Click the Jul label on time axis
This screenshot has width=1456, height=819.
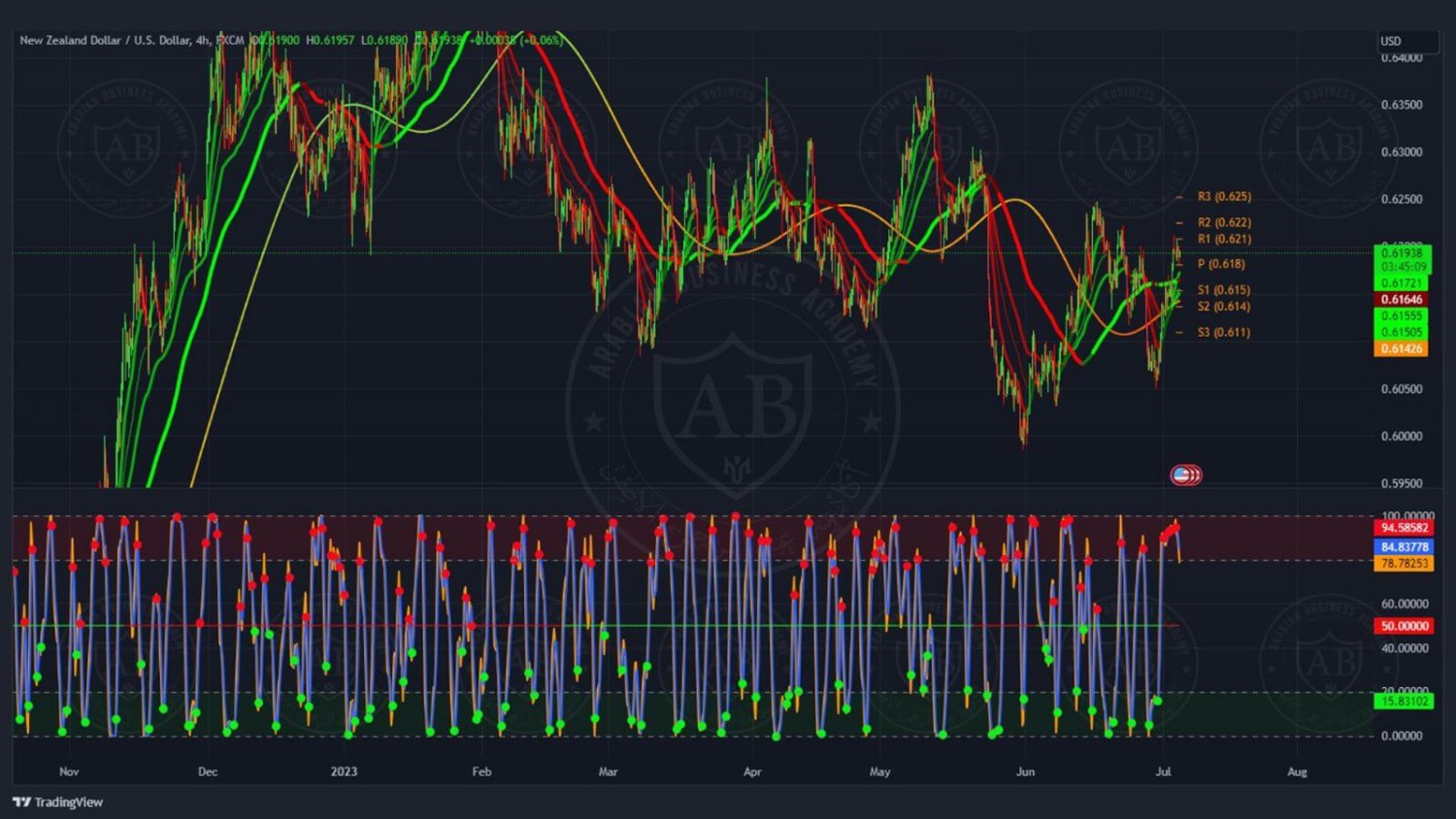(1163, 772)
